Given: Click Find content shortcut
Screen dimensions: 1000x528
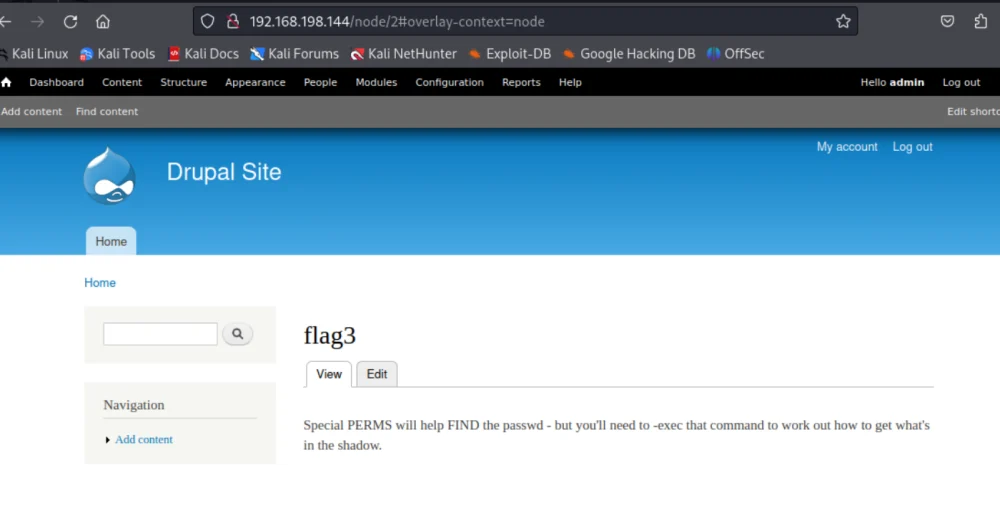Looking at the screenshot, I should (x=107, y=112).
